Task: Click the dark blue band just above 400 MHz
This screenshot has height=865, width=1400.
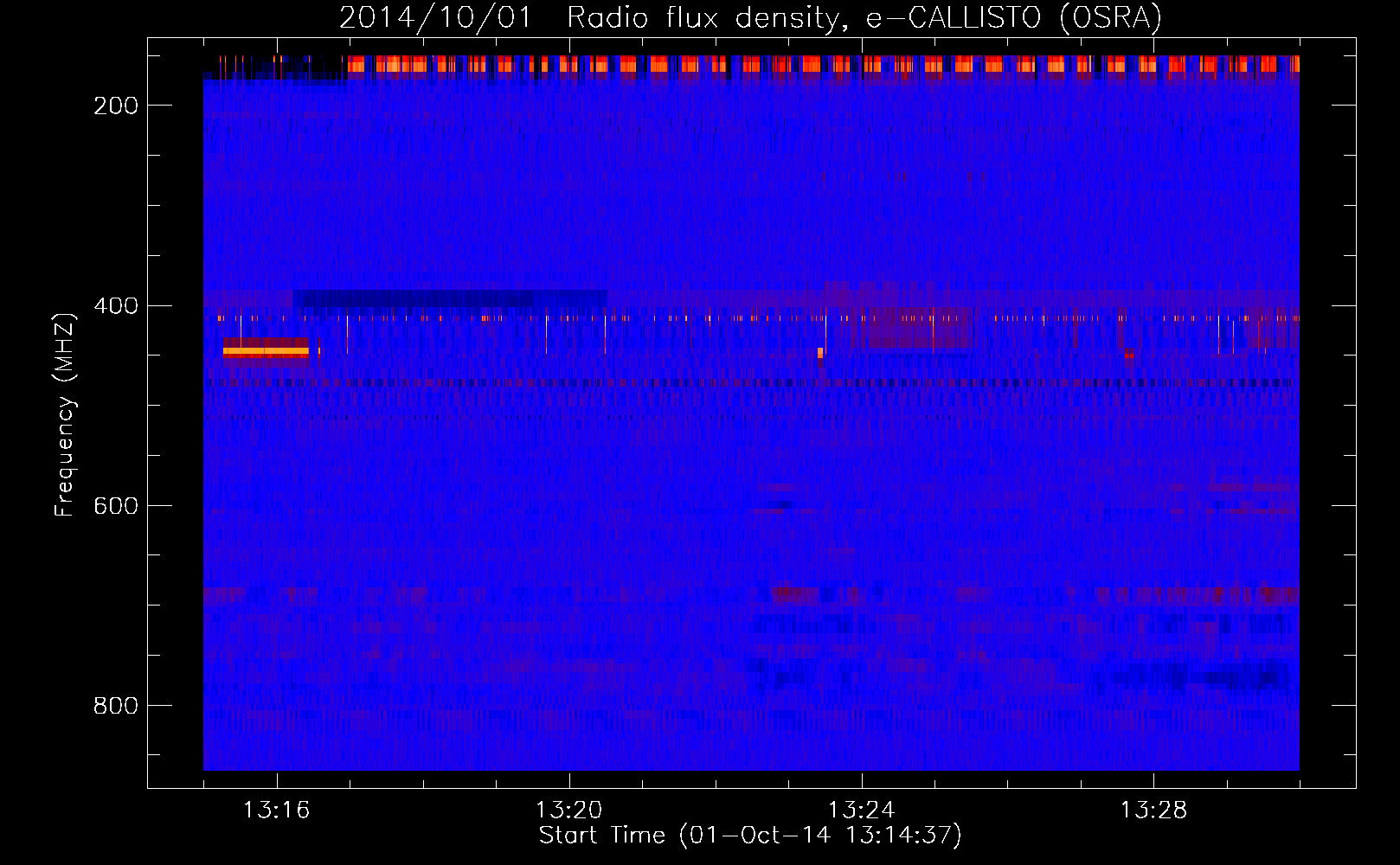Action: (450, 298)
